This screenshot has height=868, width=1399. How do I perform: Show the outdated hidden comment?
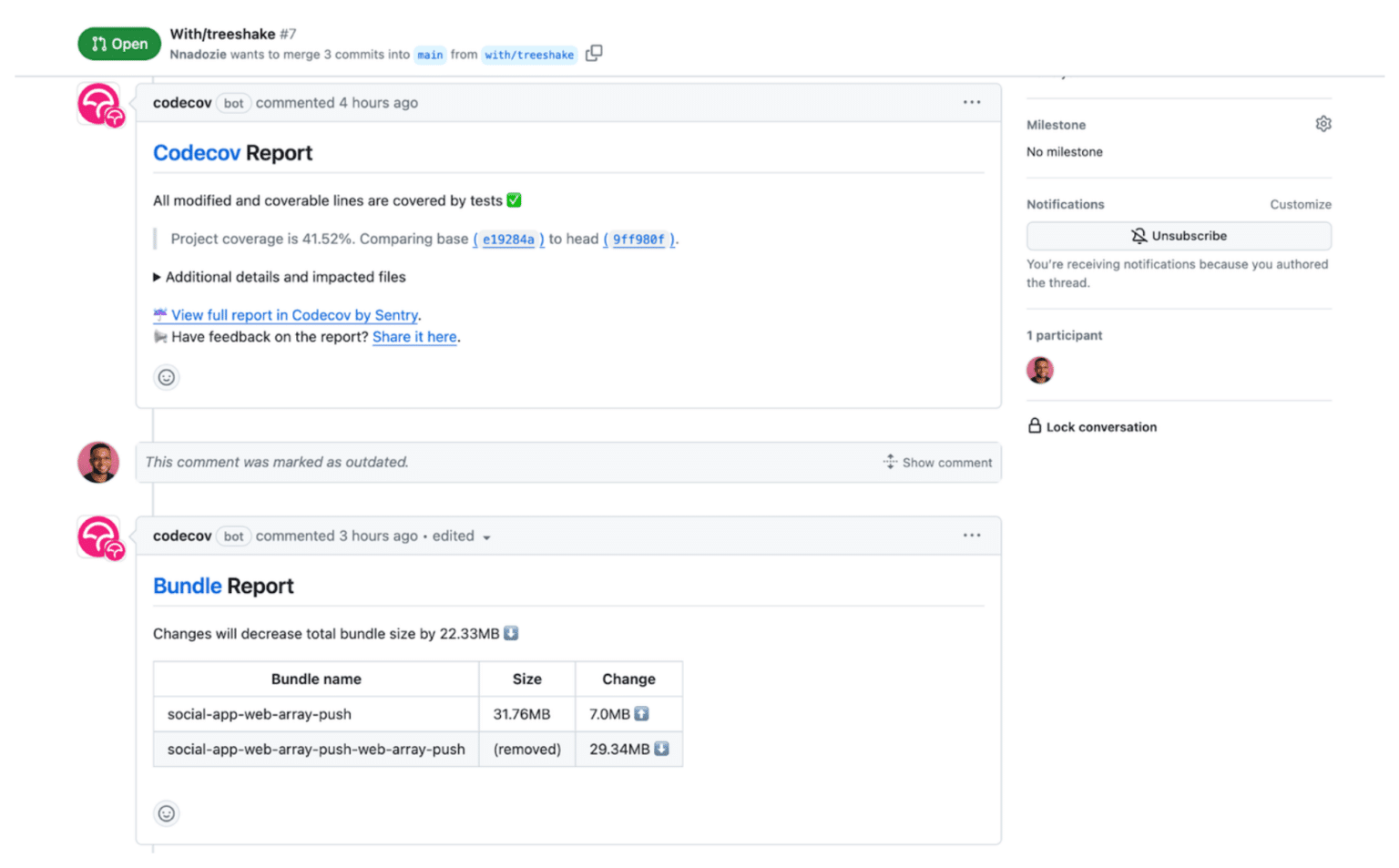pos(937,462)
